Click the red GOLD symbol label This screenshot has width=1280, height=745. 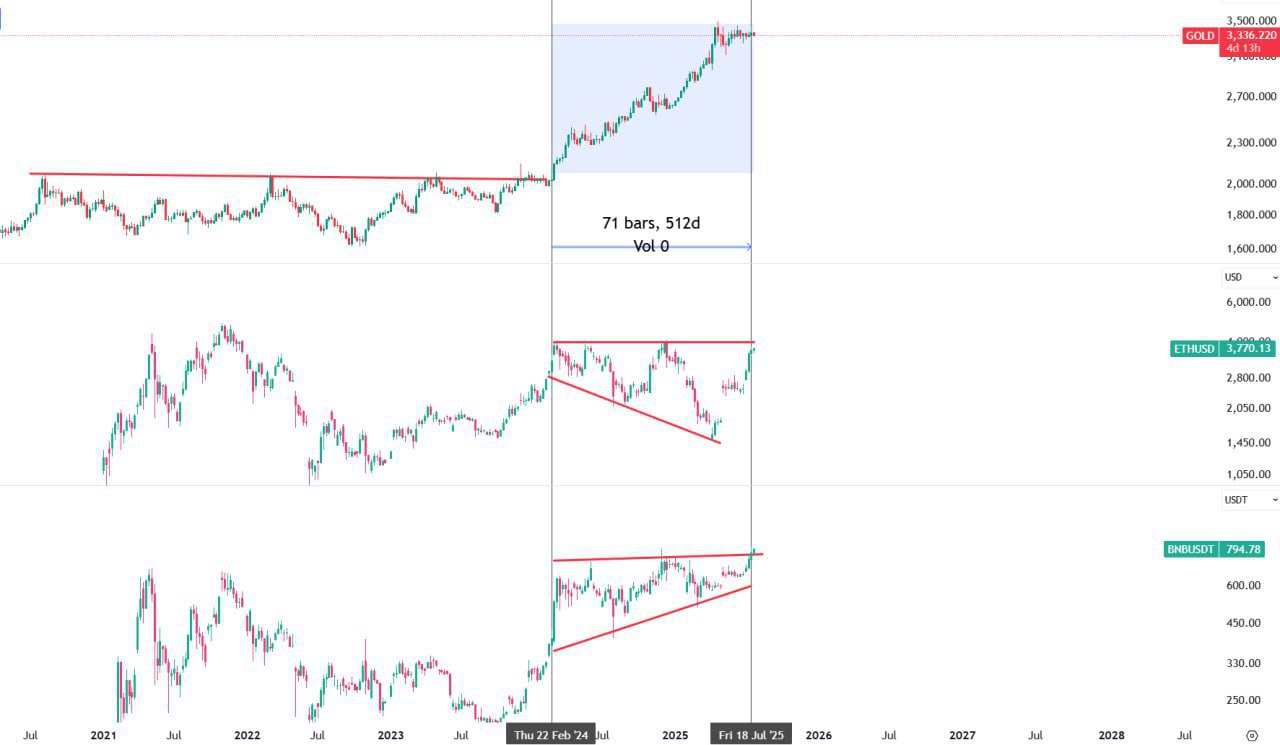click(x=1199, y=36)
